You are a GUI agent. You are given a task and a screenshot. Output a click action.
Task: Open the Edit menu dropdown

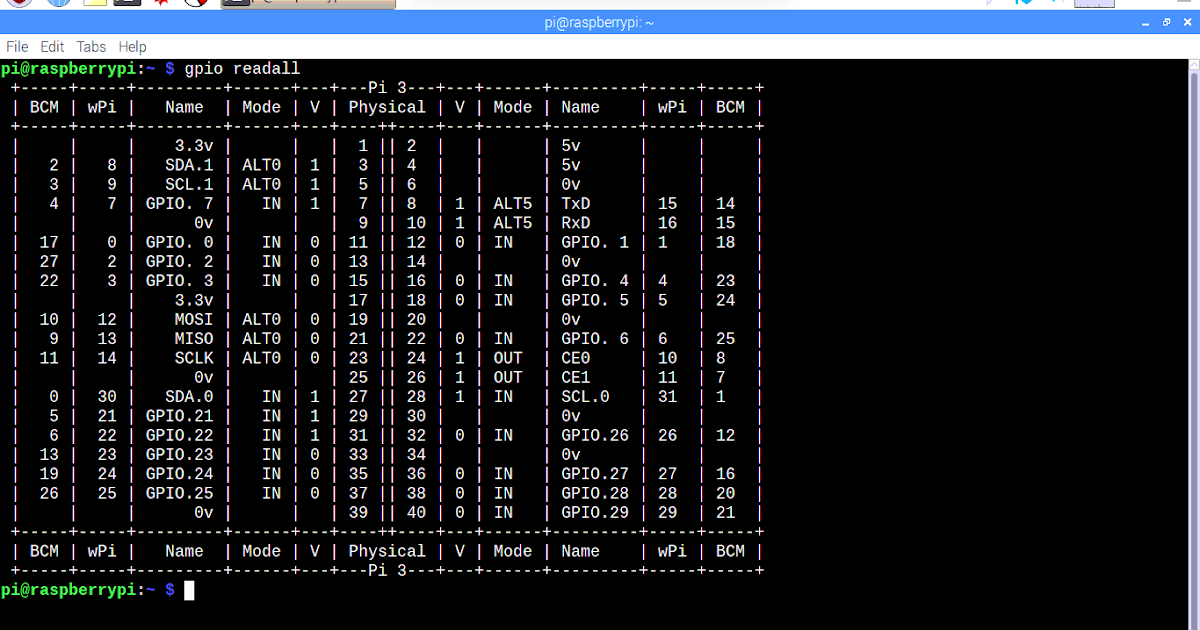tap(52, 46)
